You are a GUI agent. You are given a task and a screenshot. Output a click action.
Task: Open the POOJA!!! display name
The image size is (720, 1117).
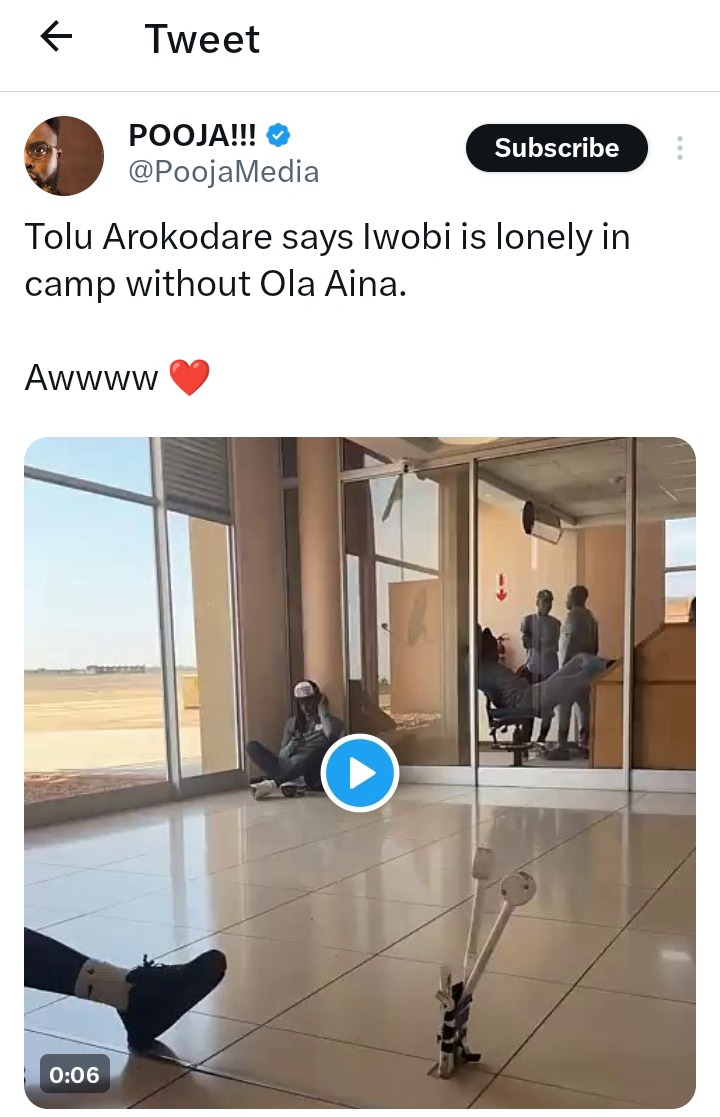click(x=192, y=135)
